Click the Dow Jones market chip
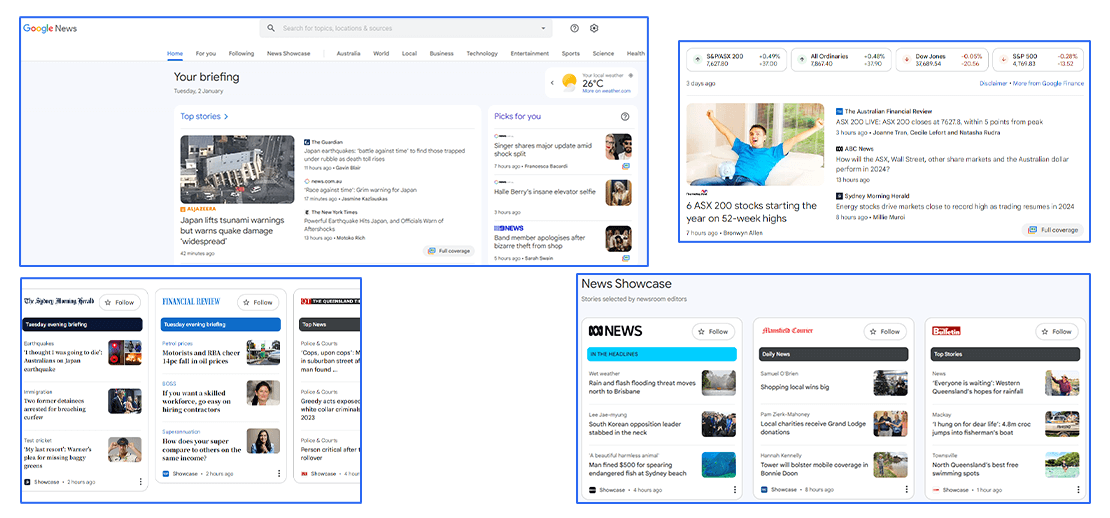1110x518 pixels. pos(942,59)
